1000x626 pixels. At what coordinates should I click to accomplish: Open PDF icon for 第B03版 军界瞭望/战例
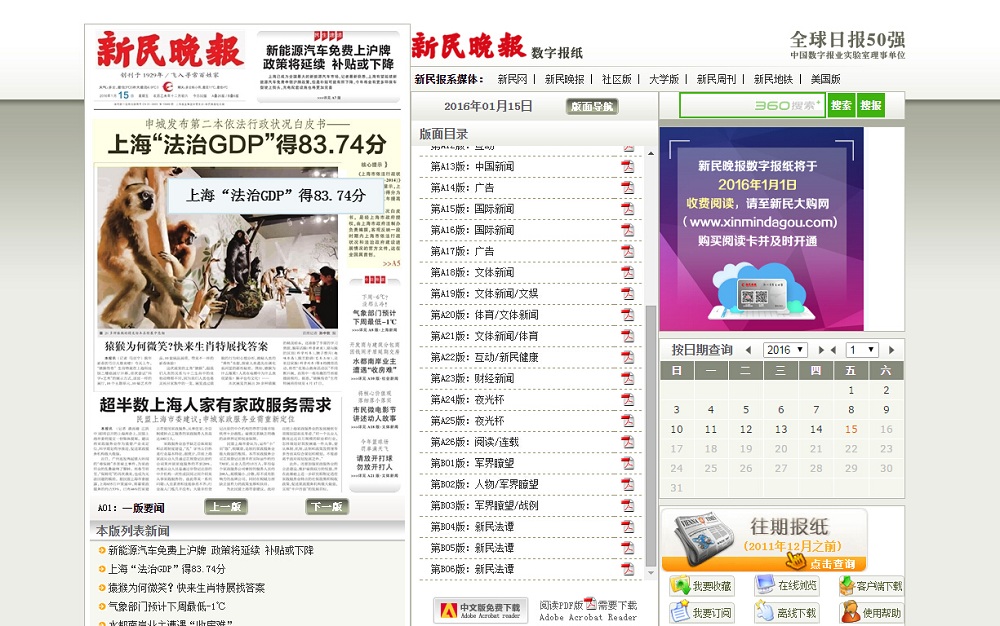click(628, 506)
